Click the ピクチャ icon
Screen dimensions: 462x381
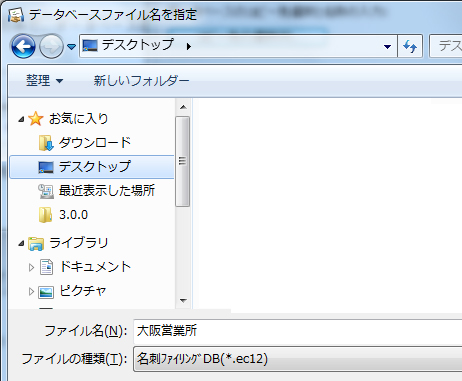pos(46,292)
